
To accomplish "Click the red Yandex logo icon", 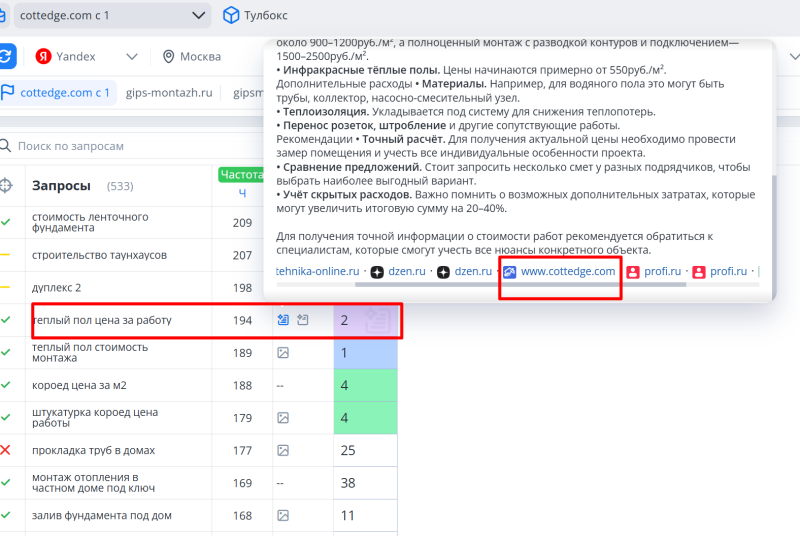I will click(43, 56).
